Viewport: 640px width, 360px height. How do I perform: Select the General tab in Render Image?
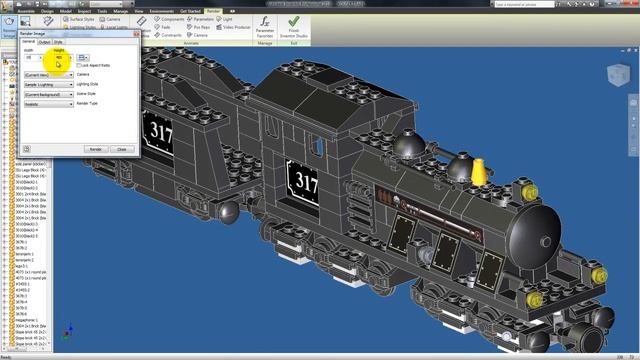click(x=29, y=42)
